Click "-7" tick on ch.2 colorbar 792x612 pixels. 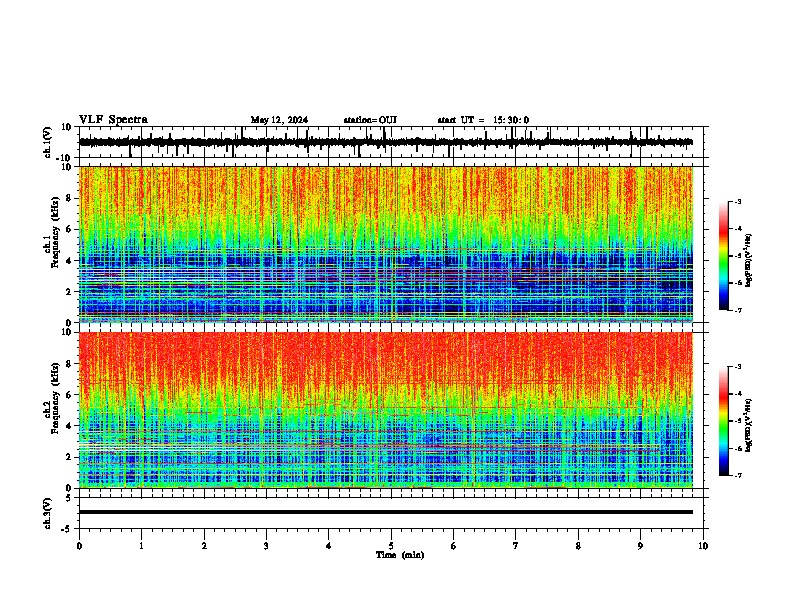pos(738,476)
